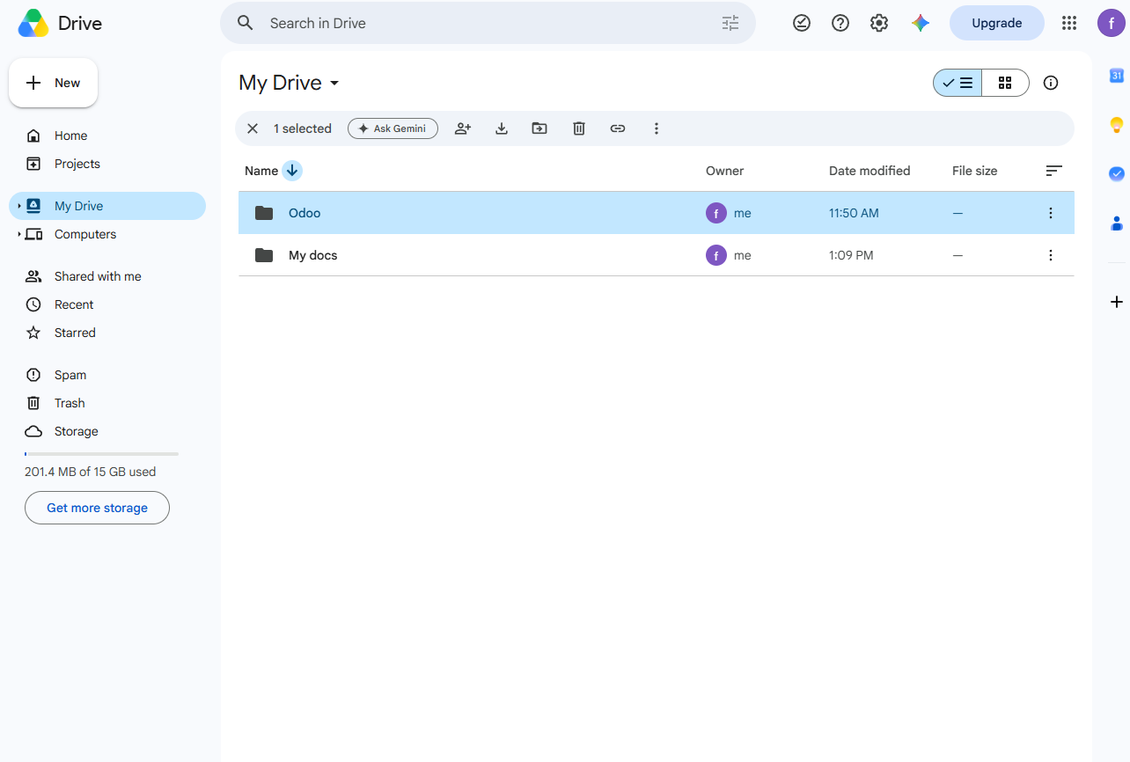Sort by Name column header
Image resolution: width=1130 pixels, height=762 pixels.
(261, 171)
